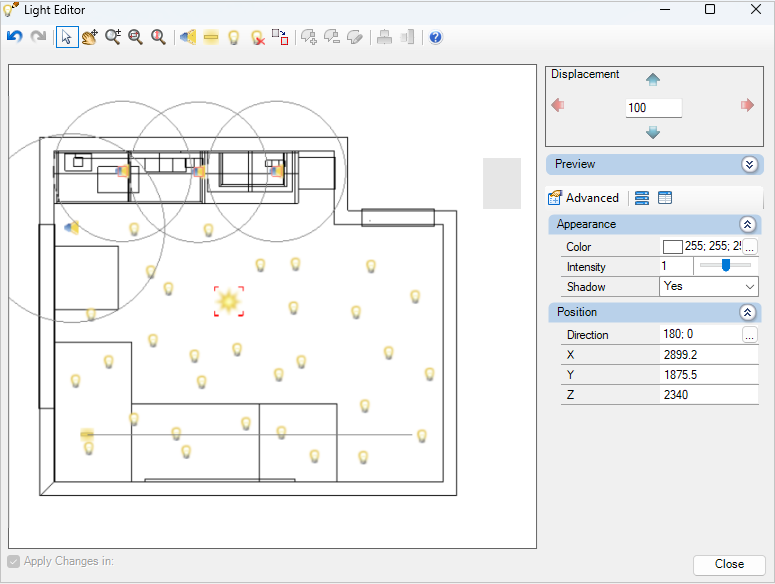Open the Shadow dropdown
The image size is (775, 584).
749,287
